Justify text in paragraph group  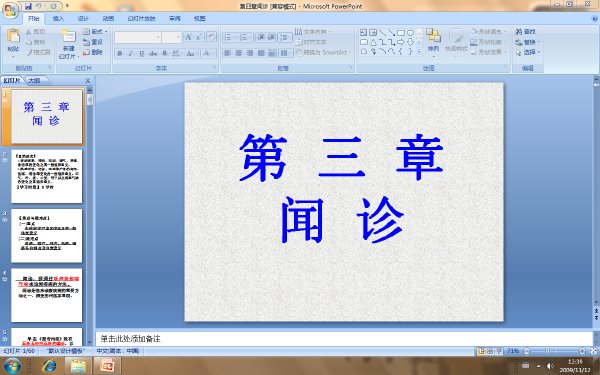pos(261,53)
